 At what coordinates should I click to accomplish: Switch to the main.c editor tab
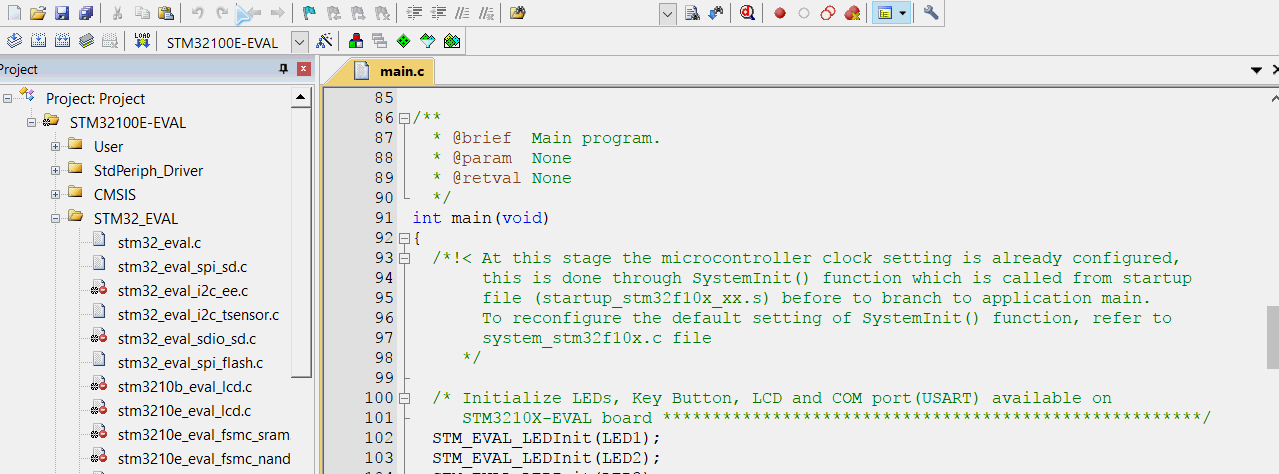391,71
